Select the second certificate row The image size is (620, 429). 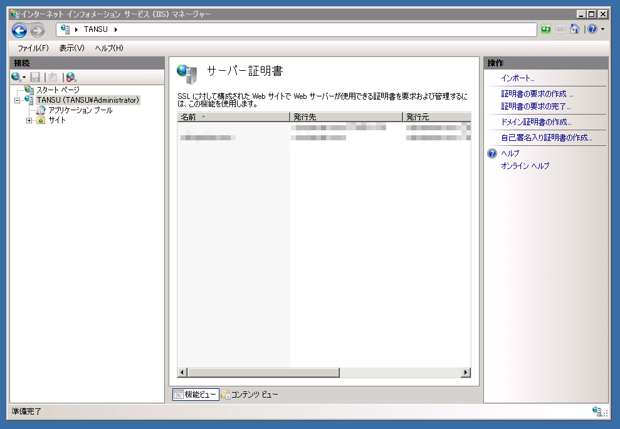(324, 138)
